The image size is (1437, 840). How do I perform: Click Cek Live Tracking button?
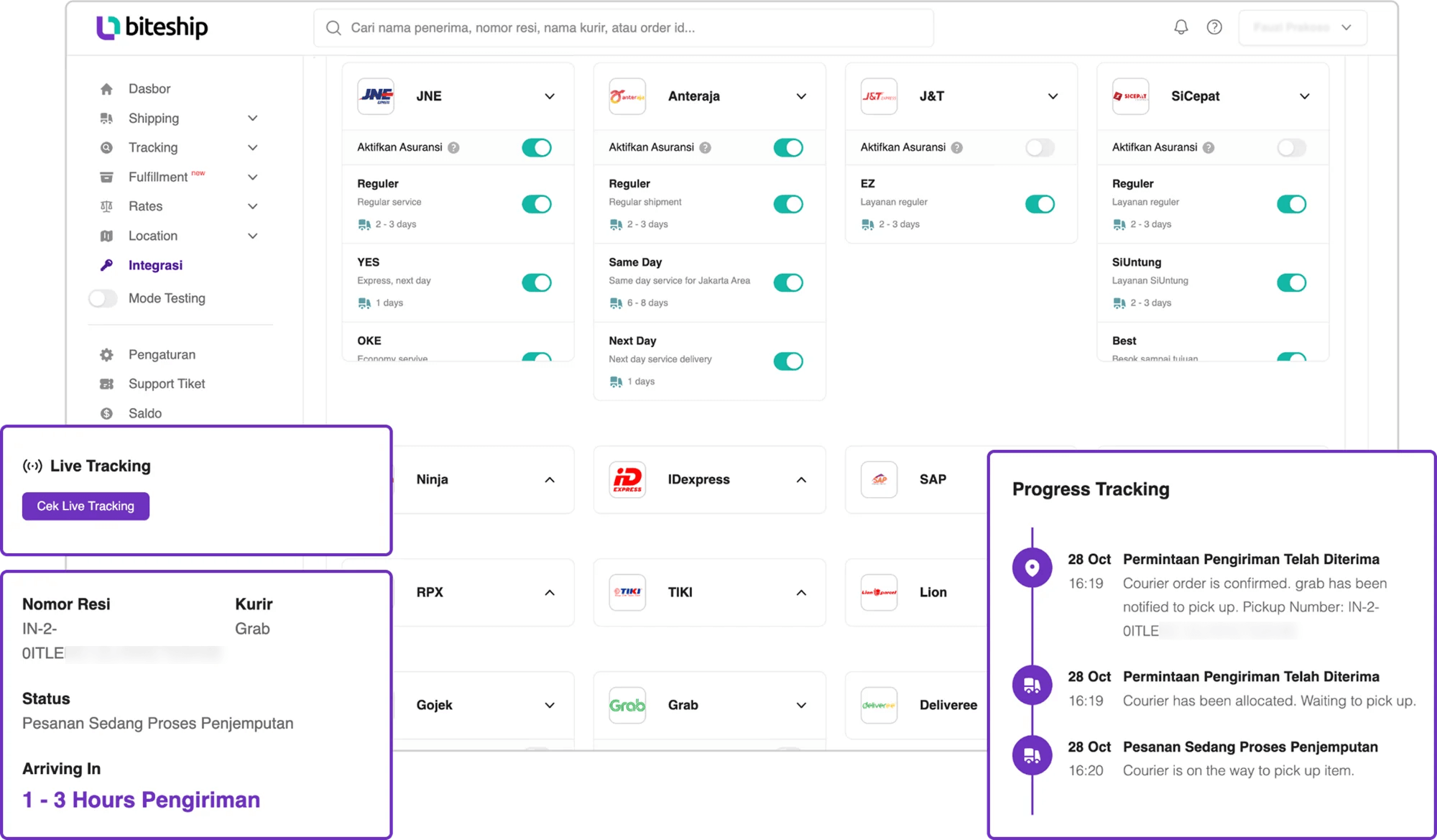[86, 507]
